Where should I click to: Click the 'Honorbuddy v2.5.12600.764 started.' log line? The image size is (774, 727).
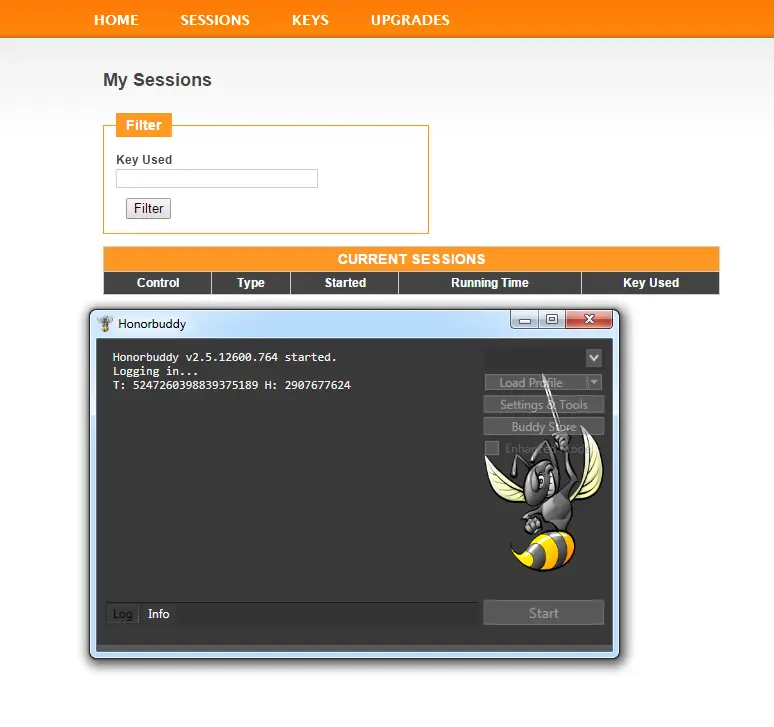click(x=225, y=357)
